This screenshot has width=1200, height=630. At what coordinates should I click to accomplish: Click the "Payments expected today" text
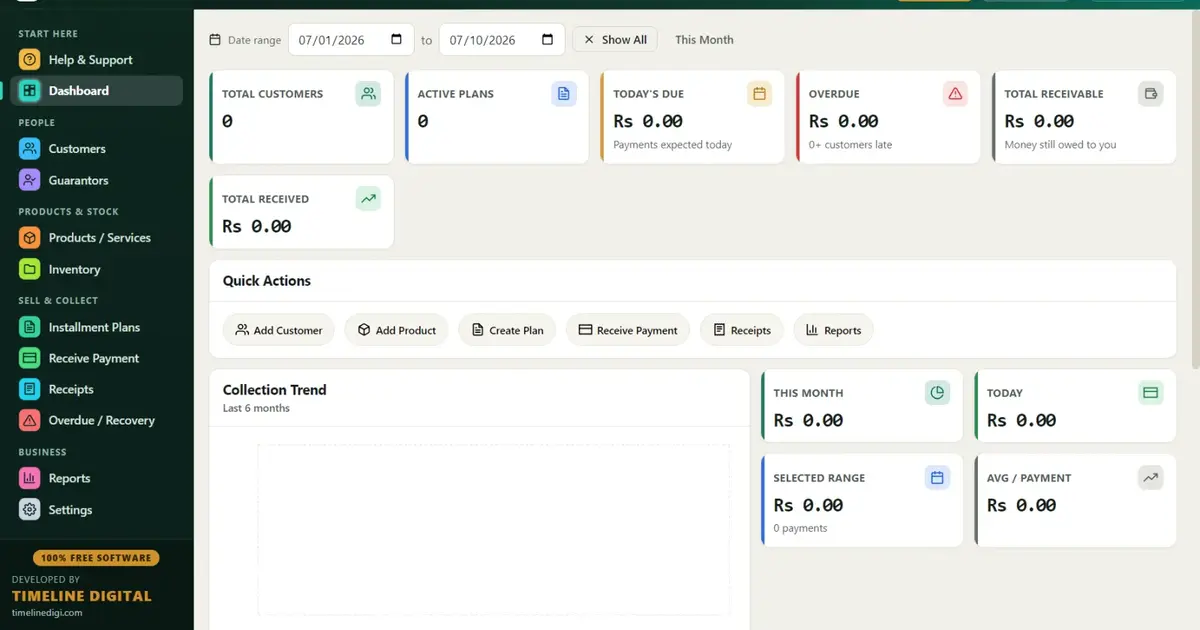[673, 145]
